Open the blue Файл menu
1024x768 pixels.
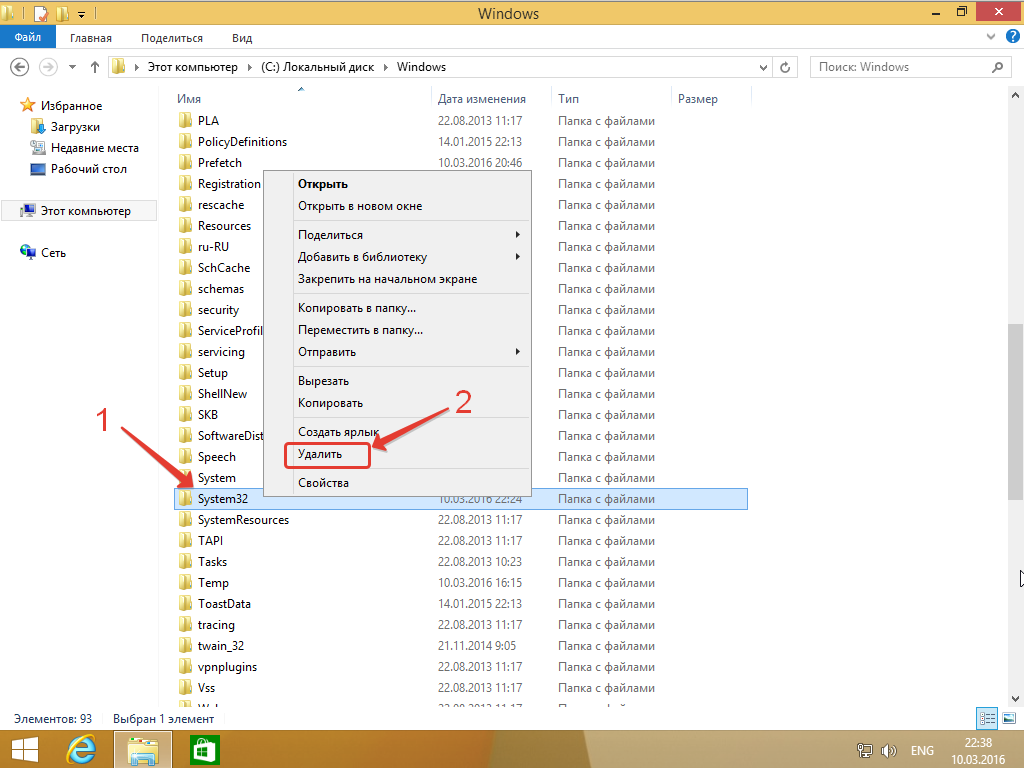27,37
